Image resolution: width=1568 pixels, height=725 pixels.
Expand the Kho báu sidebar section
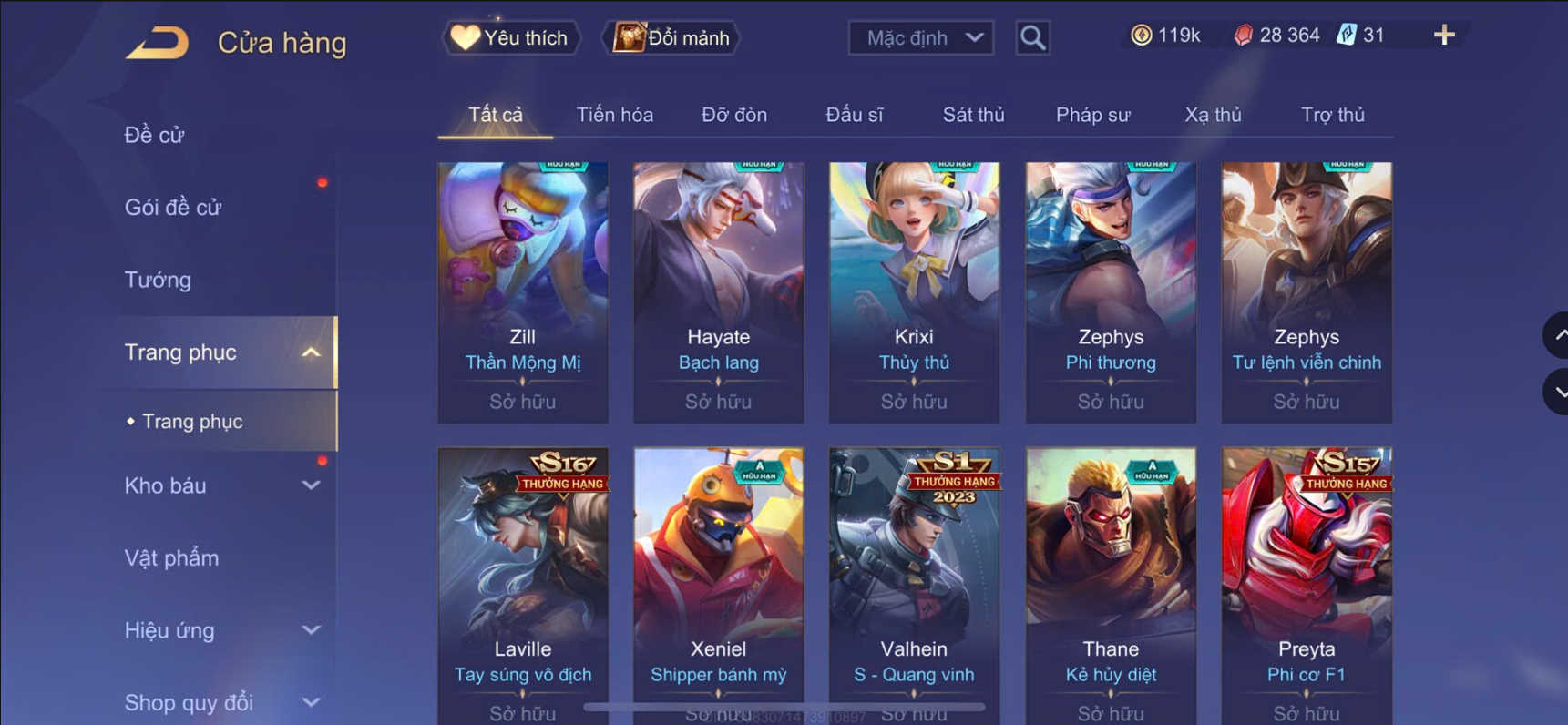point(311,485)
